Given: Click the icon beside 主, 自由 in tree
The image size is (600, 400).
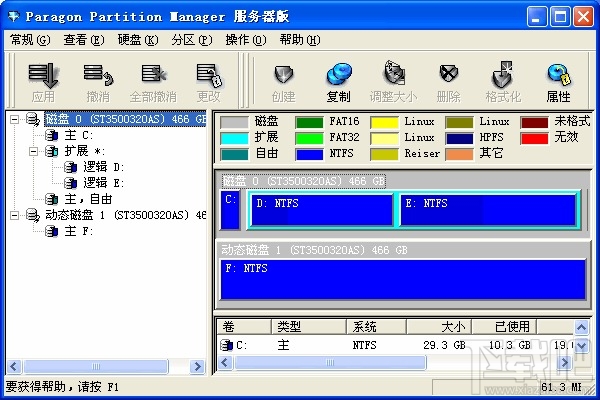Looking at the screenshot, I should pos(52,199).
